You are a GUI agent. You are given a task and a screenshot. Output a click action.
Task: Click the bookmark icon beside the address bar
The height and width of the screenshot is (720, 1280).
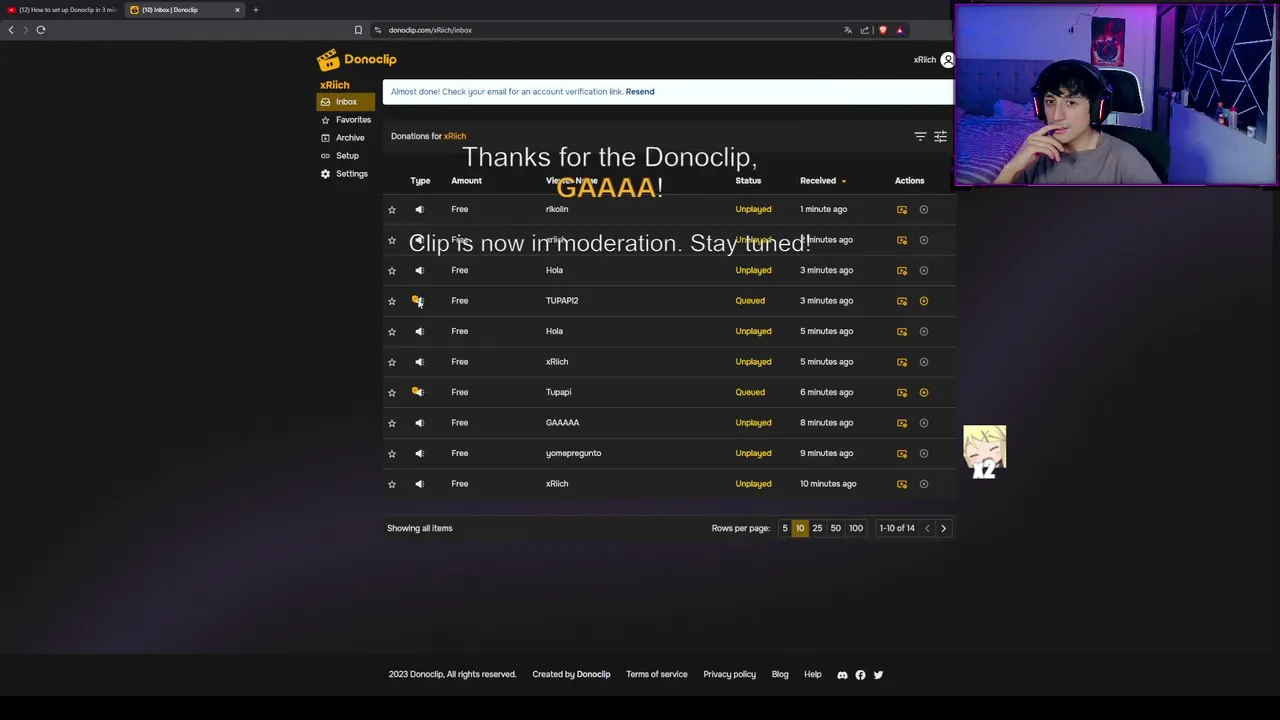pyautogui.click(x=358, y=30)
